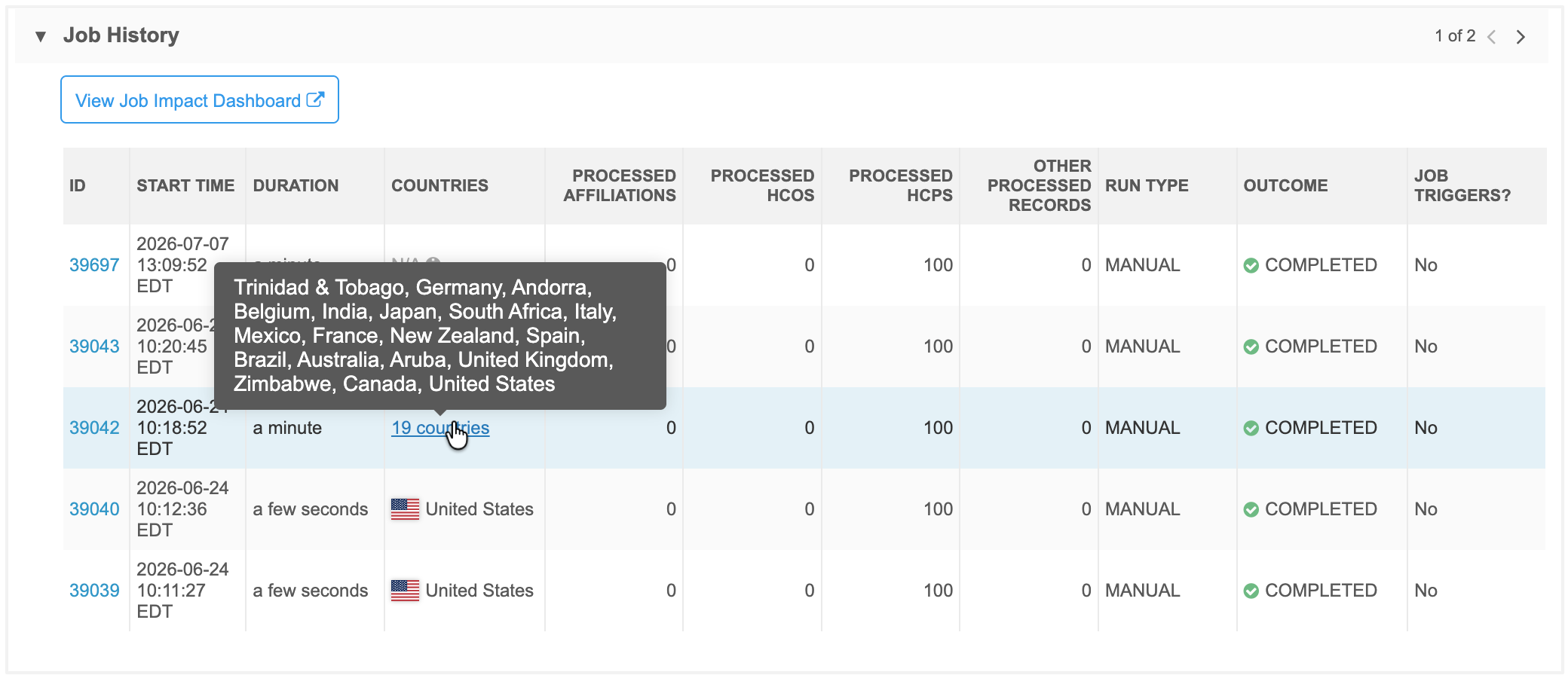Image resolution: width=1568 pixels, height=678 pixels.
Task: Click the Job History title
Action: [x=121, y=35]
